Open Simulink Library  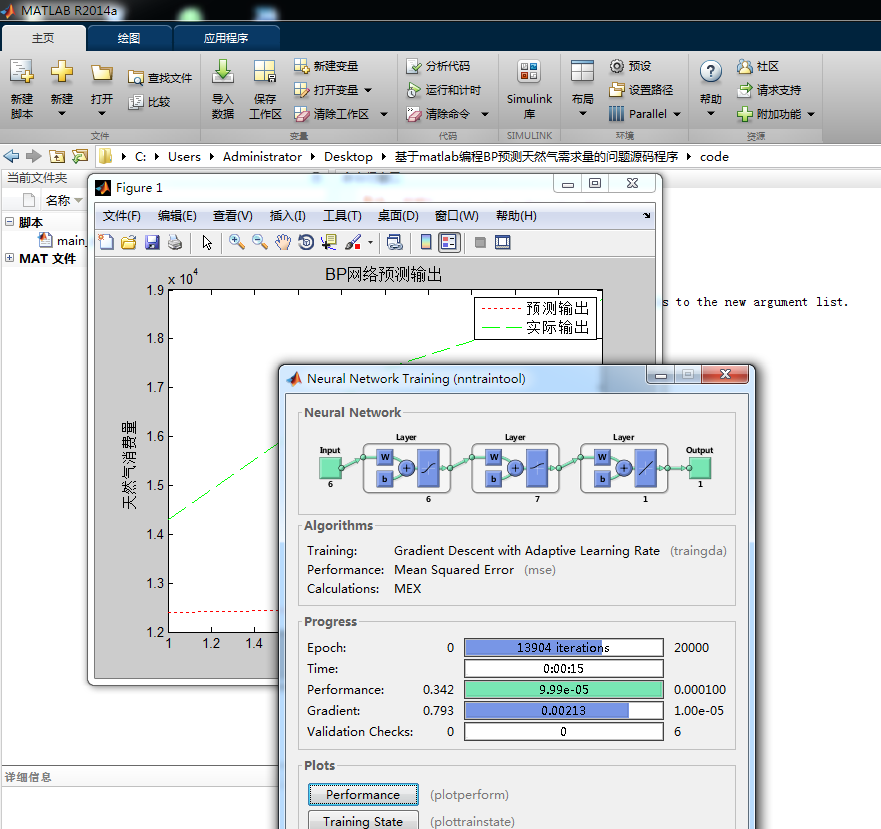[529, 89]
